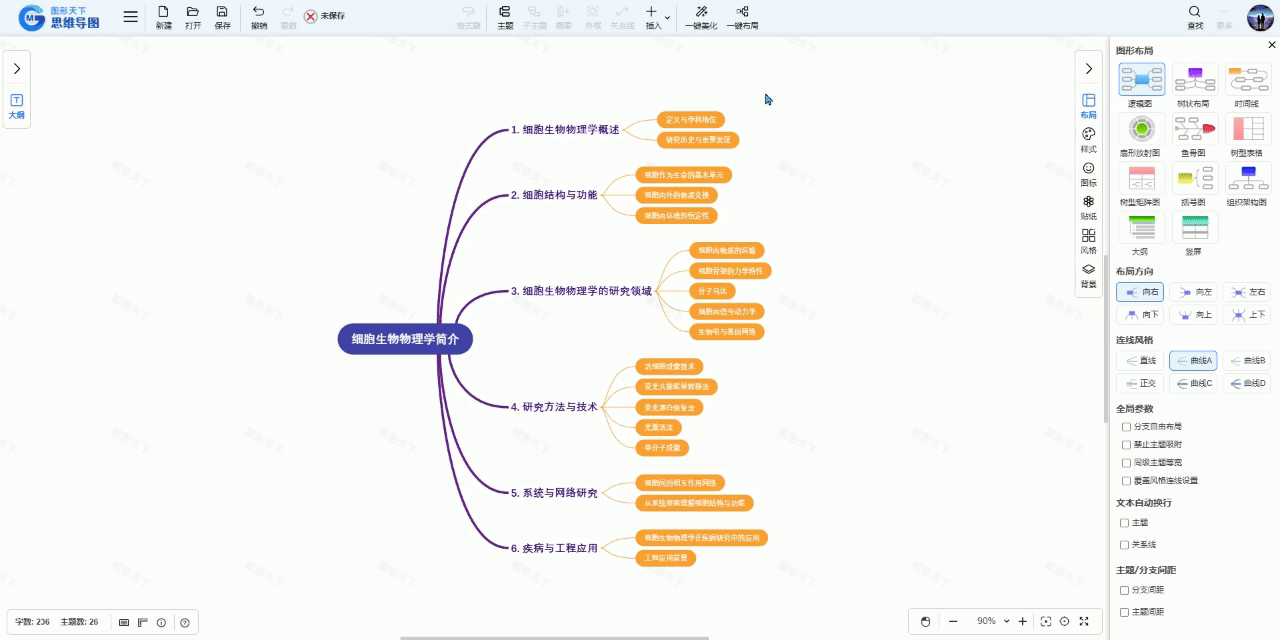This screenshot has height=640, width=1280.
Task: Click the fullscreen icon in zoom bar
Action: (1083, 621)
